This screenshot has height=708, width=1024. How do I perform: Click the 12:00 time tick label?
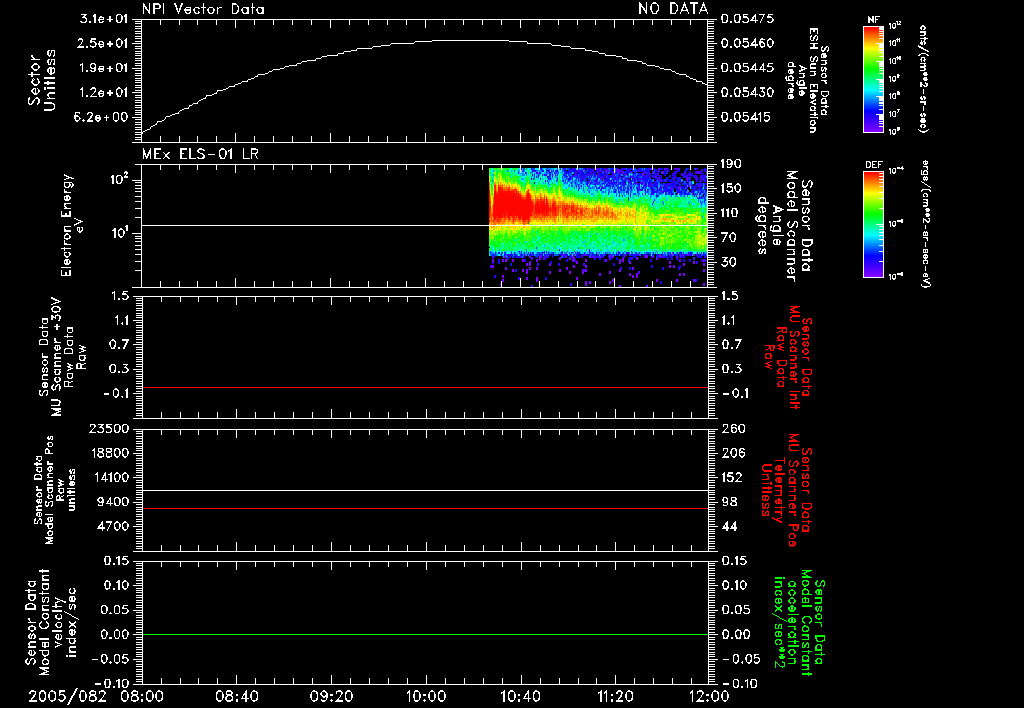pyautogui.click(x=709, y=696)
